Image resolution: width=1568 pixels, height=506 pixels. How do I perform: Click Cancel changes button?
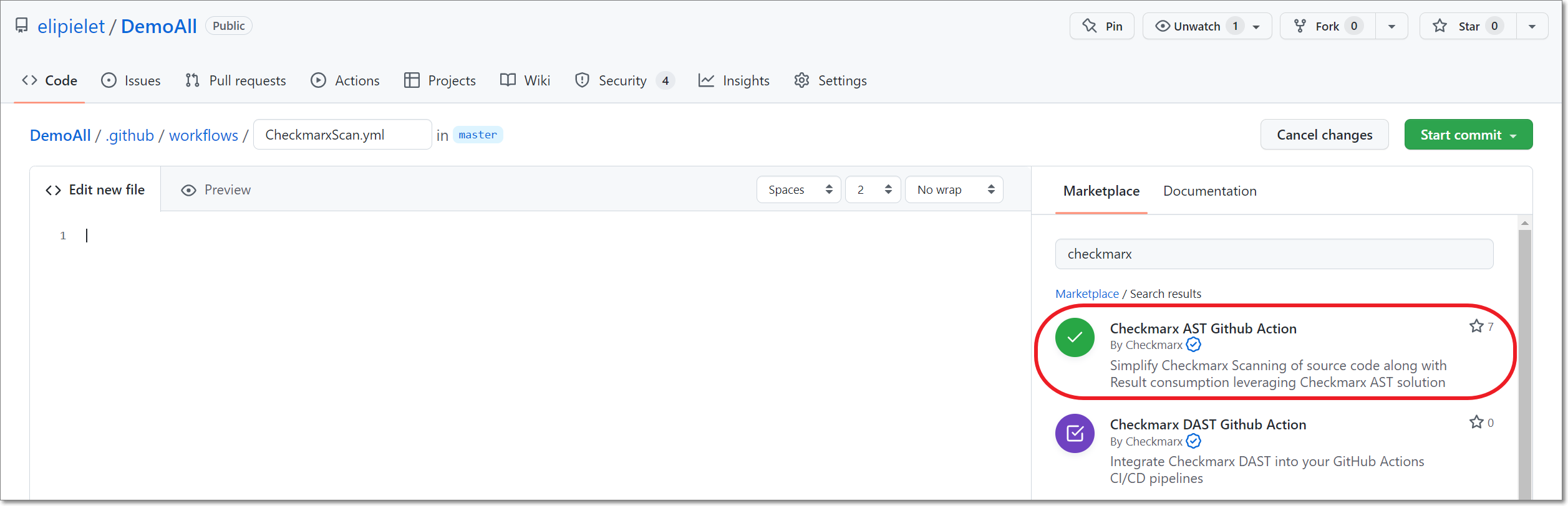pos(1325,135)
